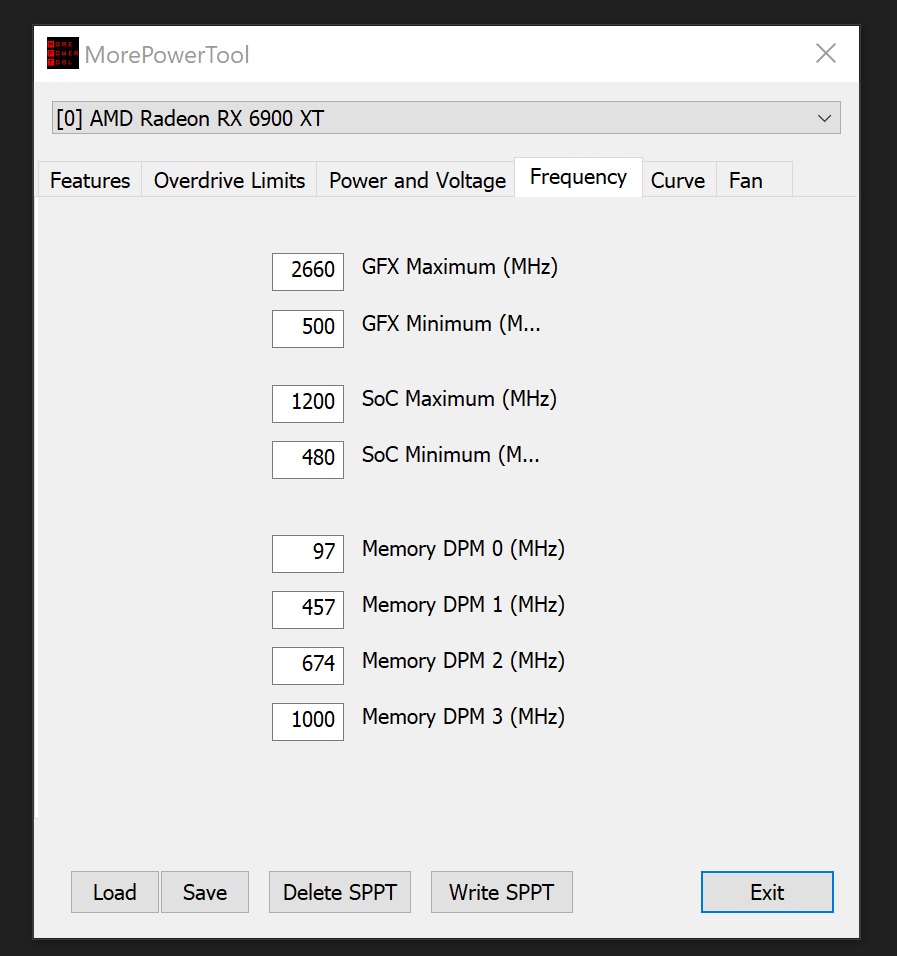
Task: Click the Write SPPT button
Action: click(x=501, y=892)
